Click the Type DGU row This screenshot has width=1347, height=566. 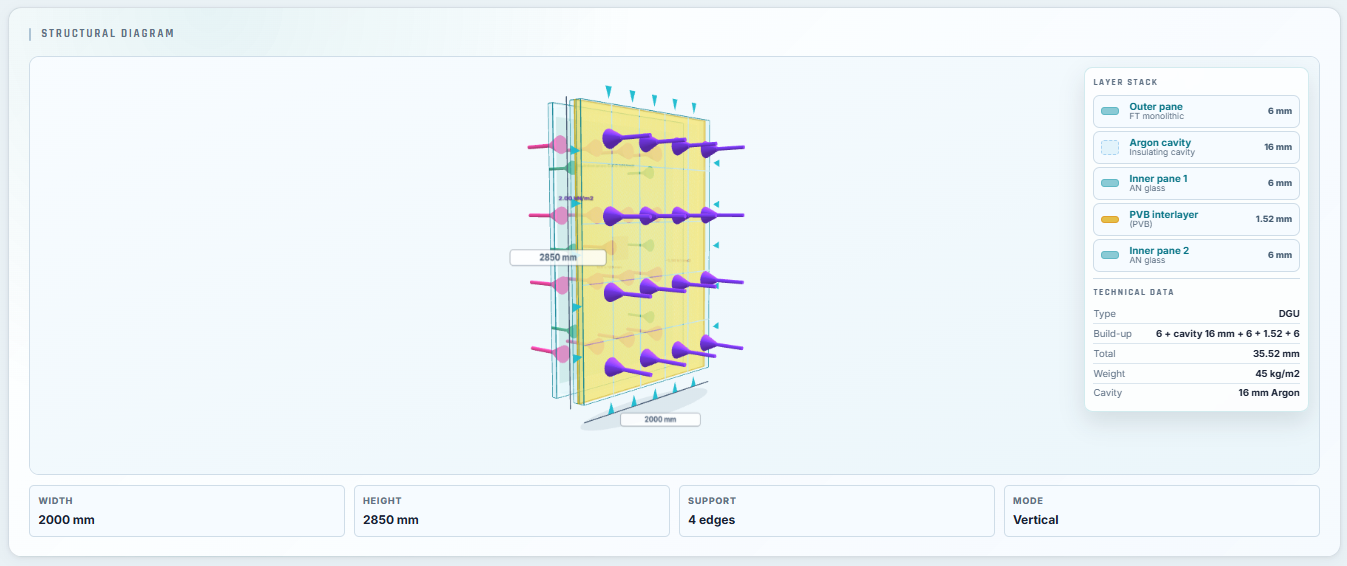pos(1196,314)
